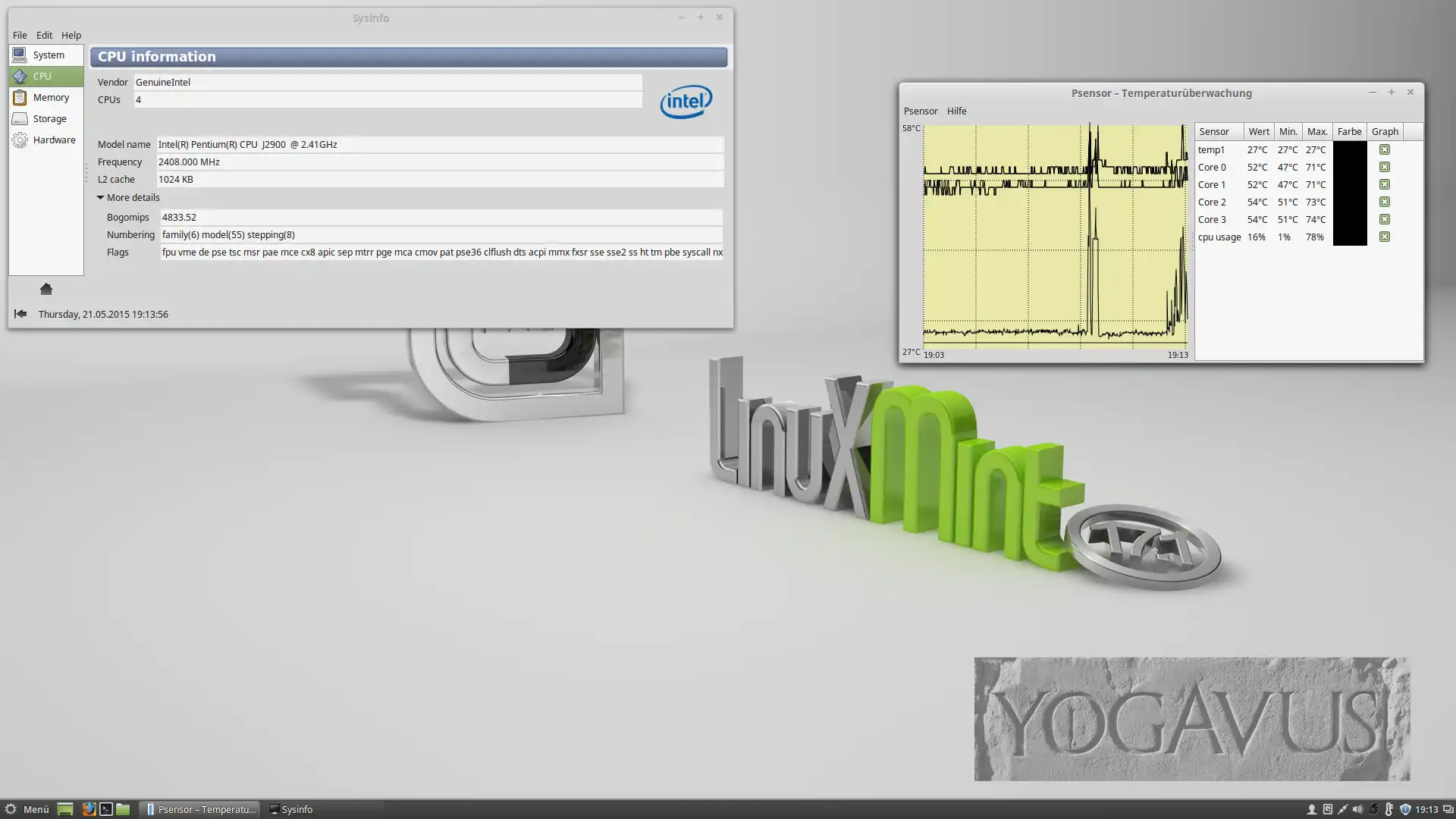Open the Menü button on the panel

pyautogui.click(x=27, y=809)
